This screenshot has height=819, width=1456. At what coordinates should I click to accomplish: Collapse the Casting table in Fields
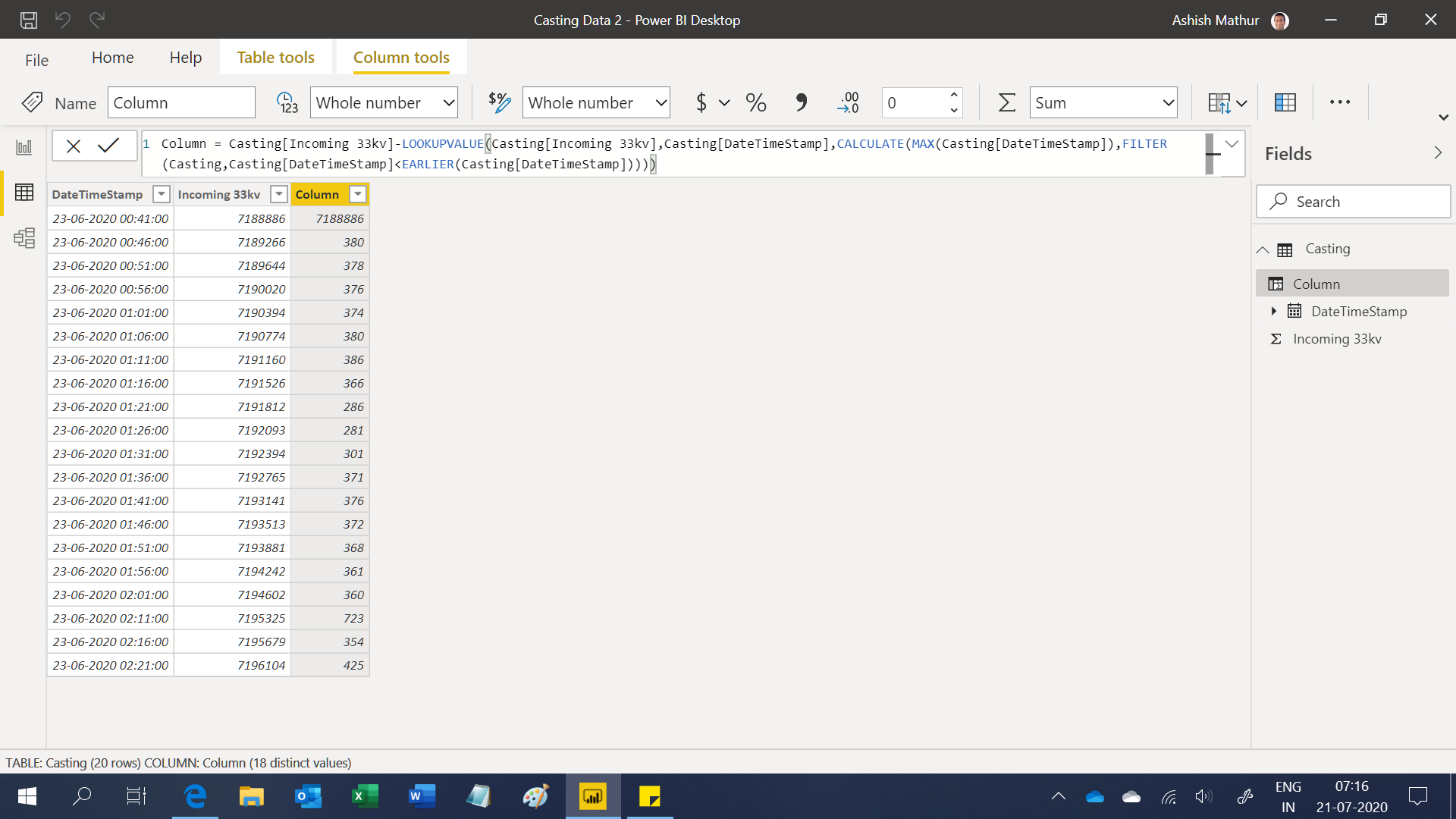click(x=1263, y=249)
